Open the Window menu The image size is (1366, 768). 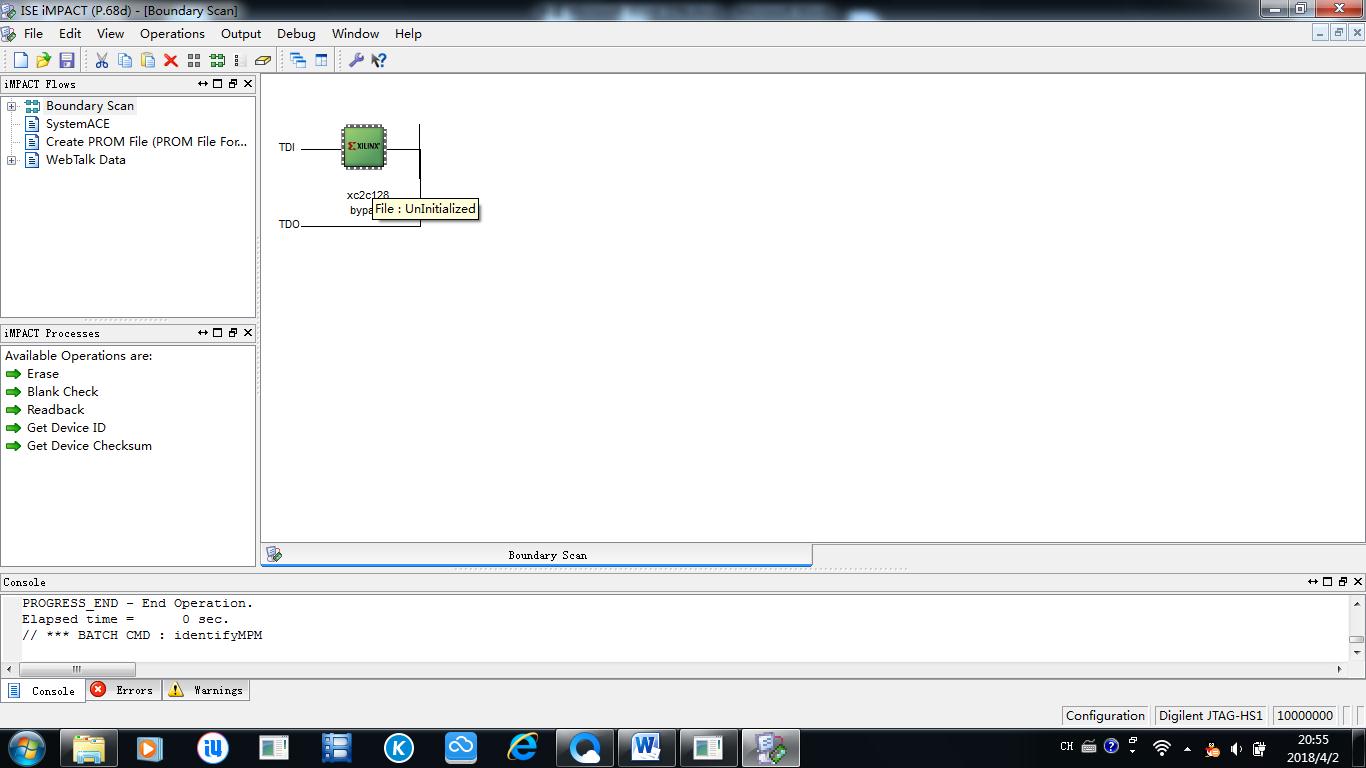point(355,33)
